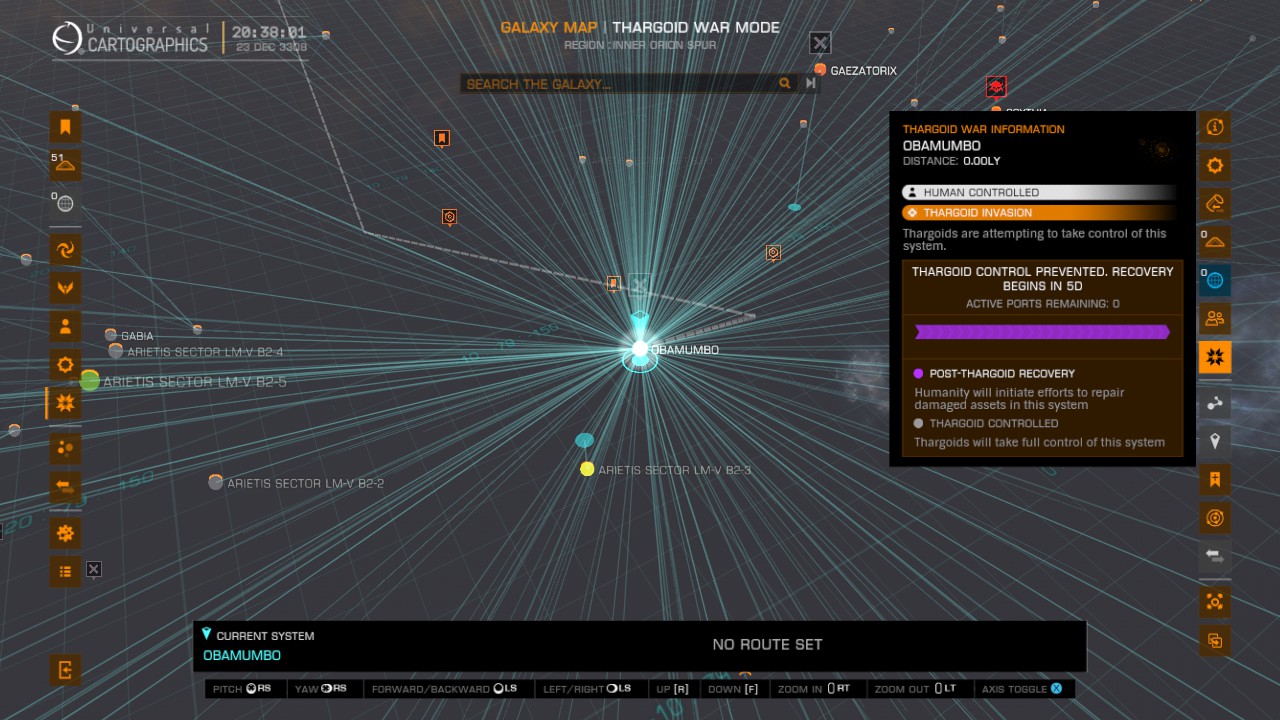Click the focus frame icon in right sidebar

(1215, 601)
